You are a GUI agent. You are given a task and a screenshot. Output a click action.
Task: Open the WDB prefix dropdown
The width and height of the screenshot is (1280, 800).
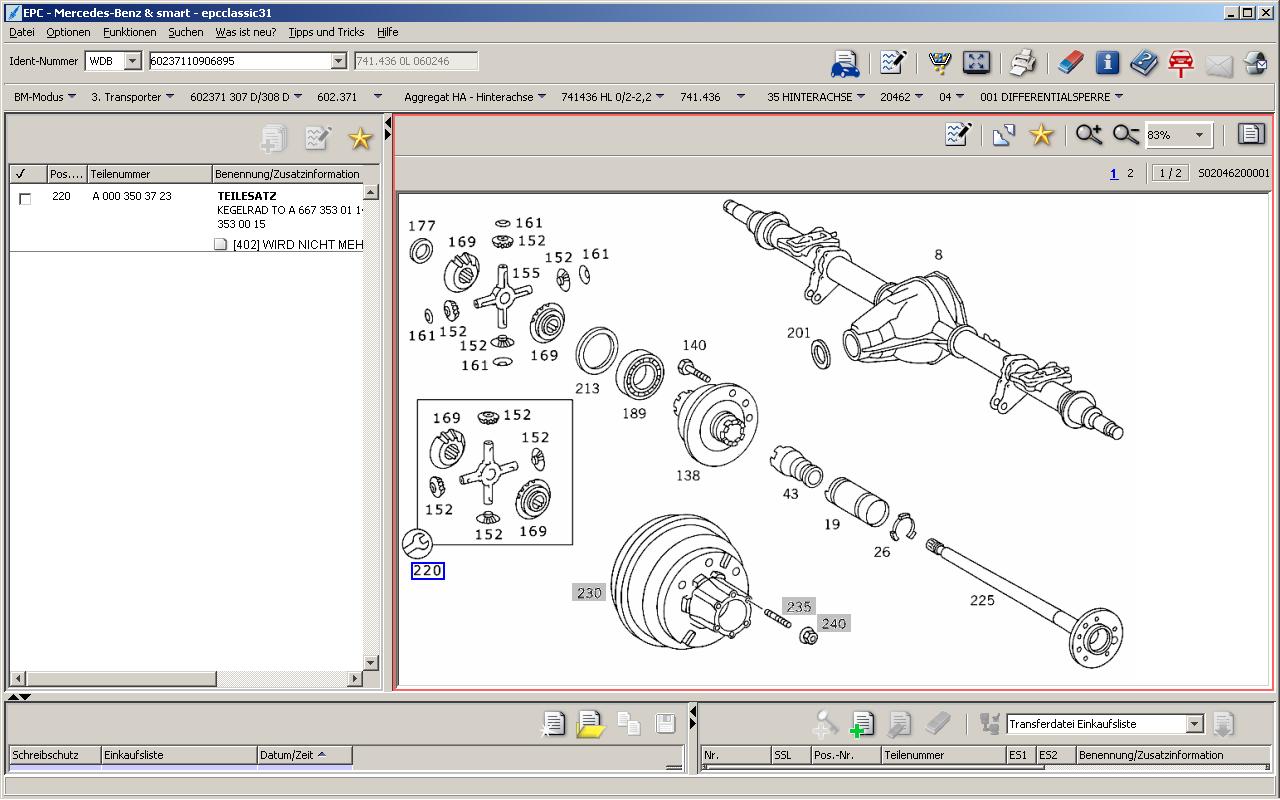pos(133,61)
